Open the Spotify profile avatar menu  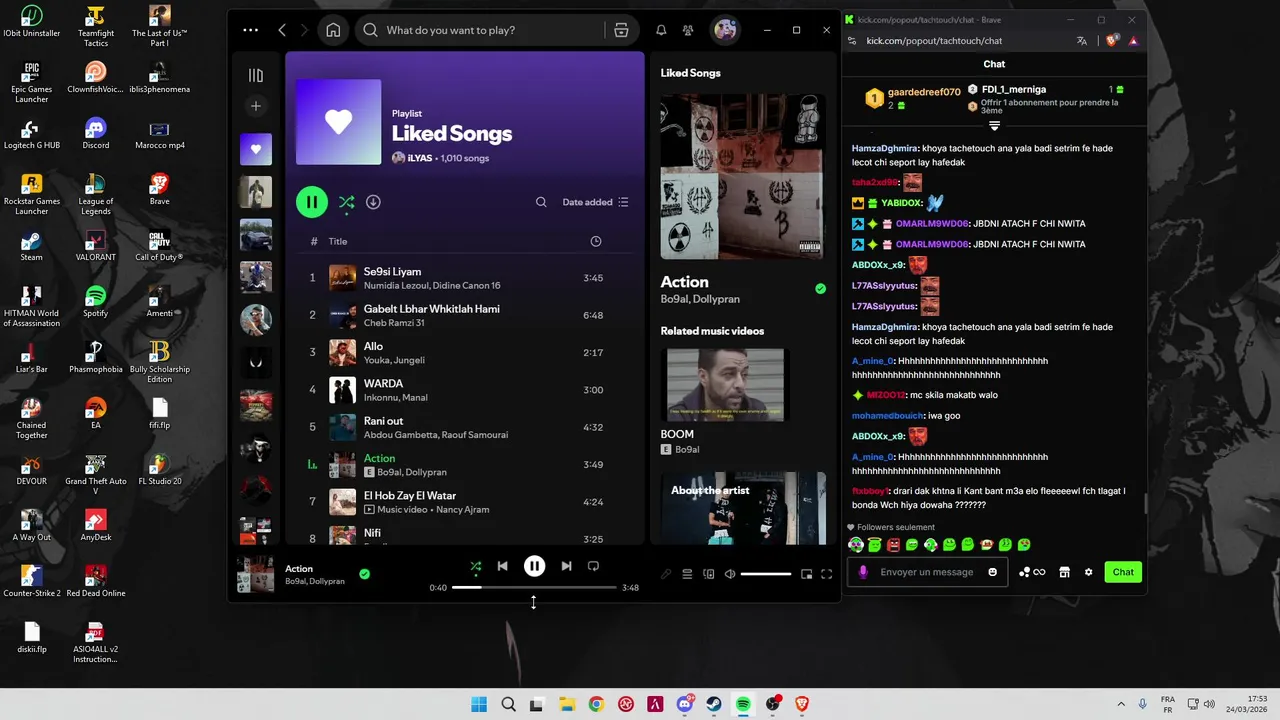point(725,30)
